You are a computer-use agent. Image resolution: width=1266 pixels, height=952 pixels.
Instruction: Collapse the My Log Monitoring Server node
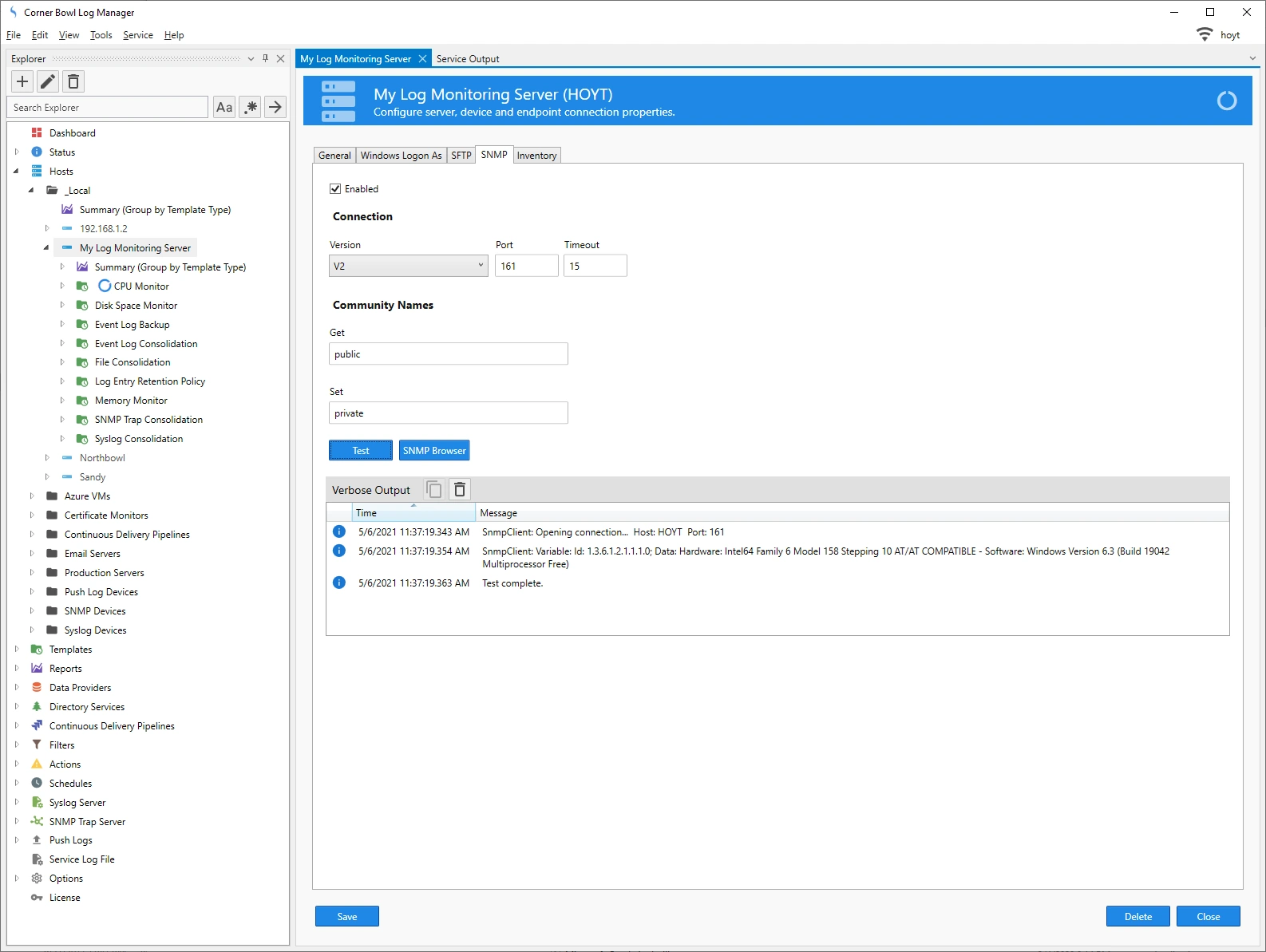[x=46, y=248]
